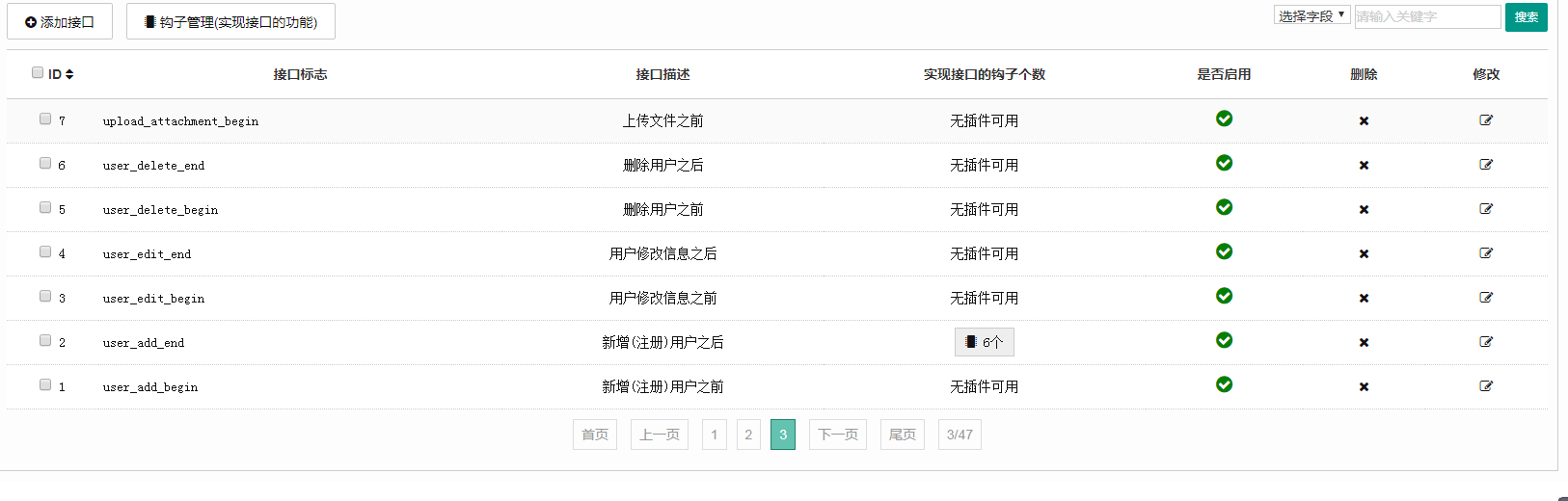Image resolution: width=1568 pixels, height=501 pixels.
Task: Click edit icon for upload_attachment_begin row
Action: point(1486,120)
